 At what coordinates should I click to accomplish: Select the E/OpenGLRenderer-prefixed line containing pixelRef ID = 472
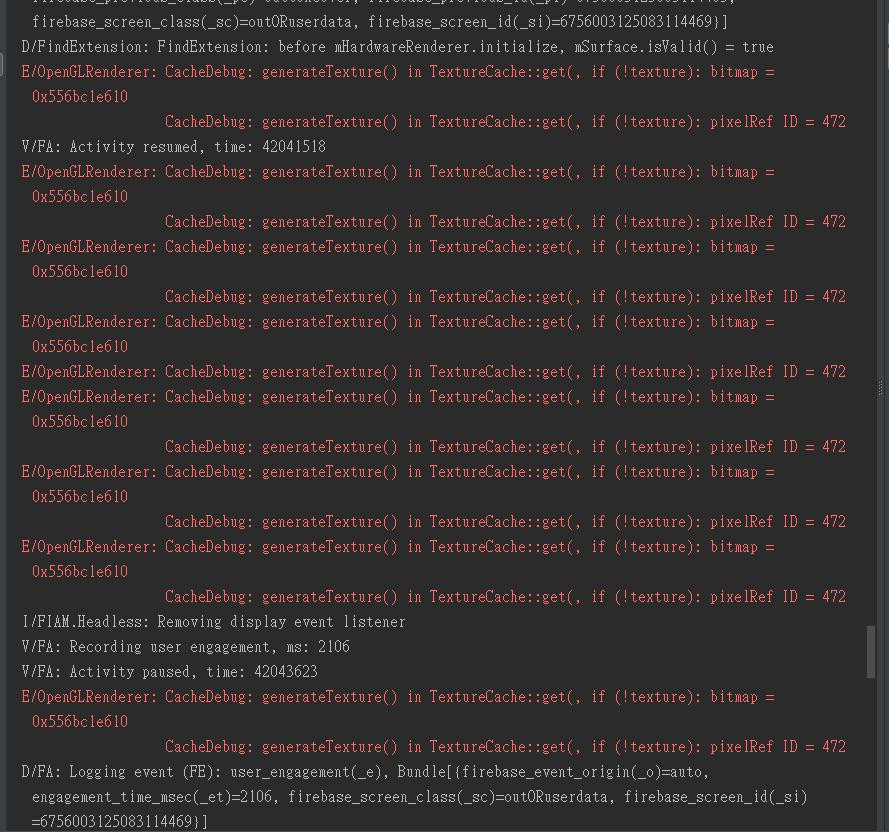pos(434,372)
